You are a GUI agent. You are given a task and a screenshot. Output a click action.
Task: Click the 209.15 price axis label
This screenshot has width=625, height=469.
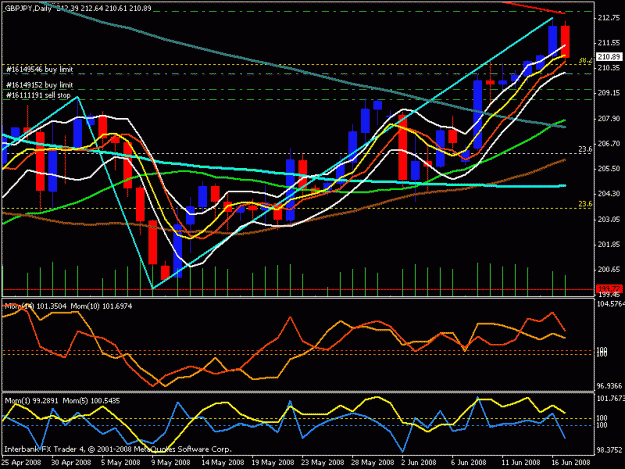click(609, 93)
